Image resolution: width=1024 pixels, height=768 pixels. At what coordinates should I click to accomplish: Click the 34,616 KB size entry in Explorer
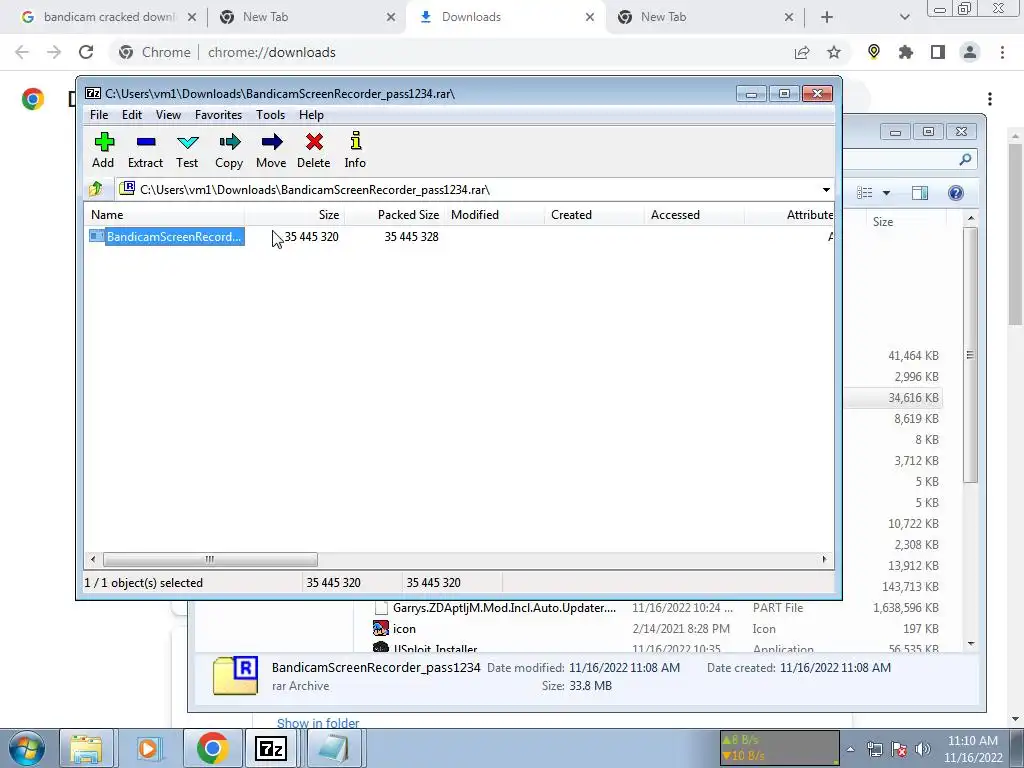913,398
